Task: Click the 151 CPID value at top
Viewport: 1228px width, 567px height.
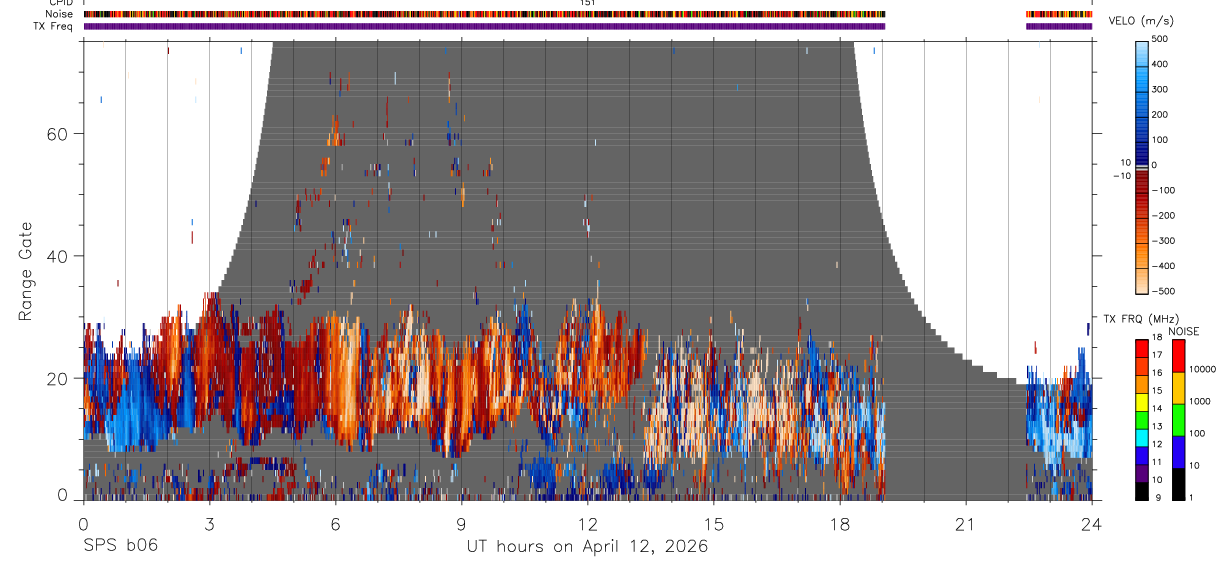Action: pos(588,3)
